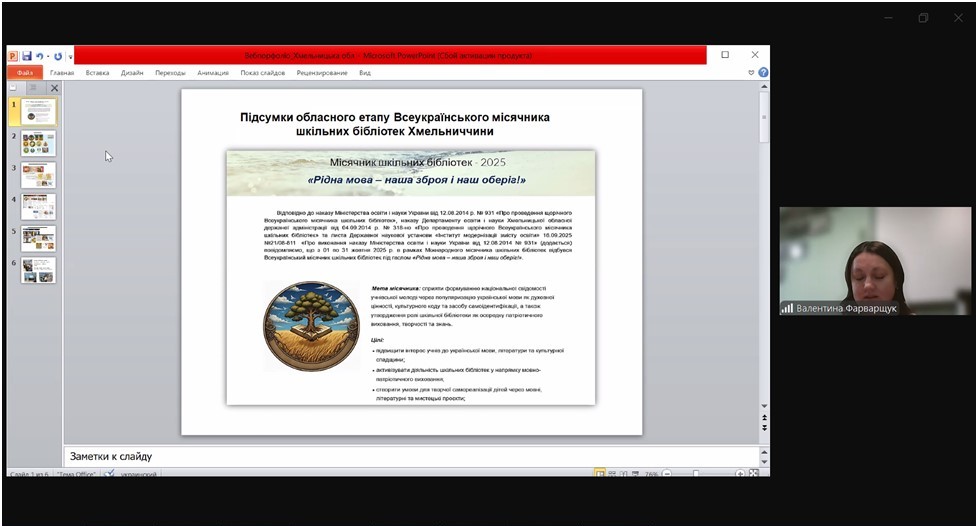The width and height of the screenshot is (978, 526).
Task: Close the slide thumbnails pane
Action: point(55,88)
